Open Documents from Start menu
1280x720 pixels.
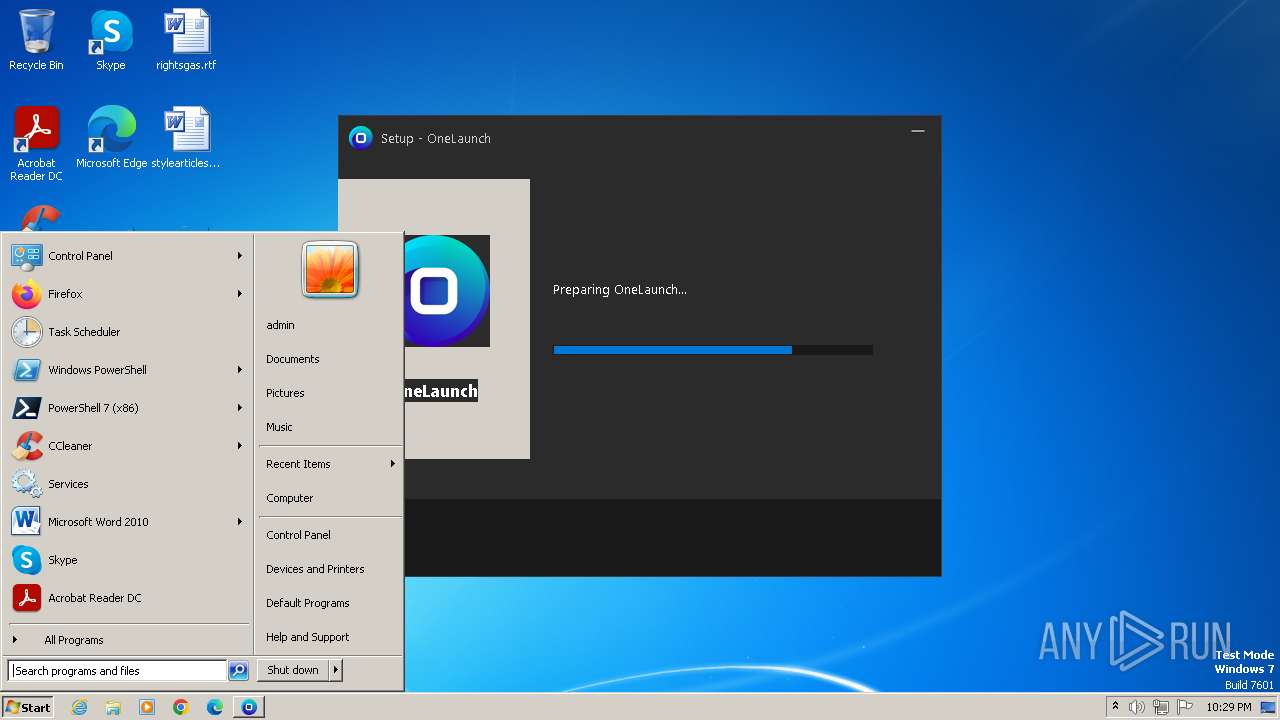[293, 359]
